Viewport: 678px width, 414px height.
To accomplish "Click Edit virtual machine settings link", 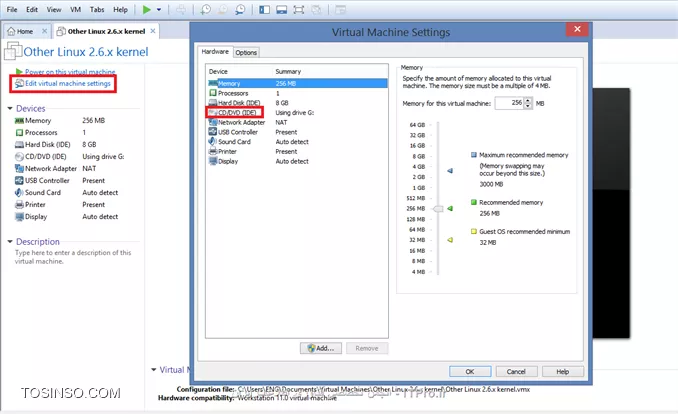I will (x=67, y=83).
